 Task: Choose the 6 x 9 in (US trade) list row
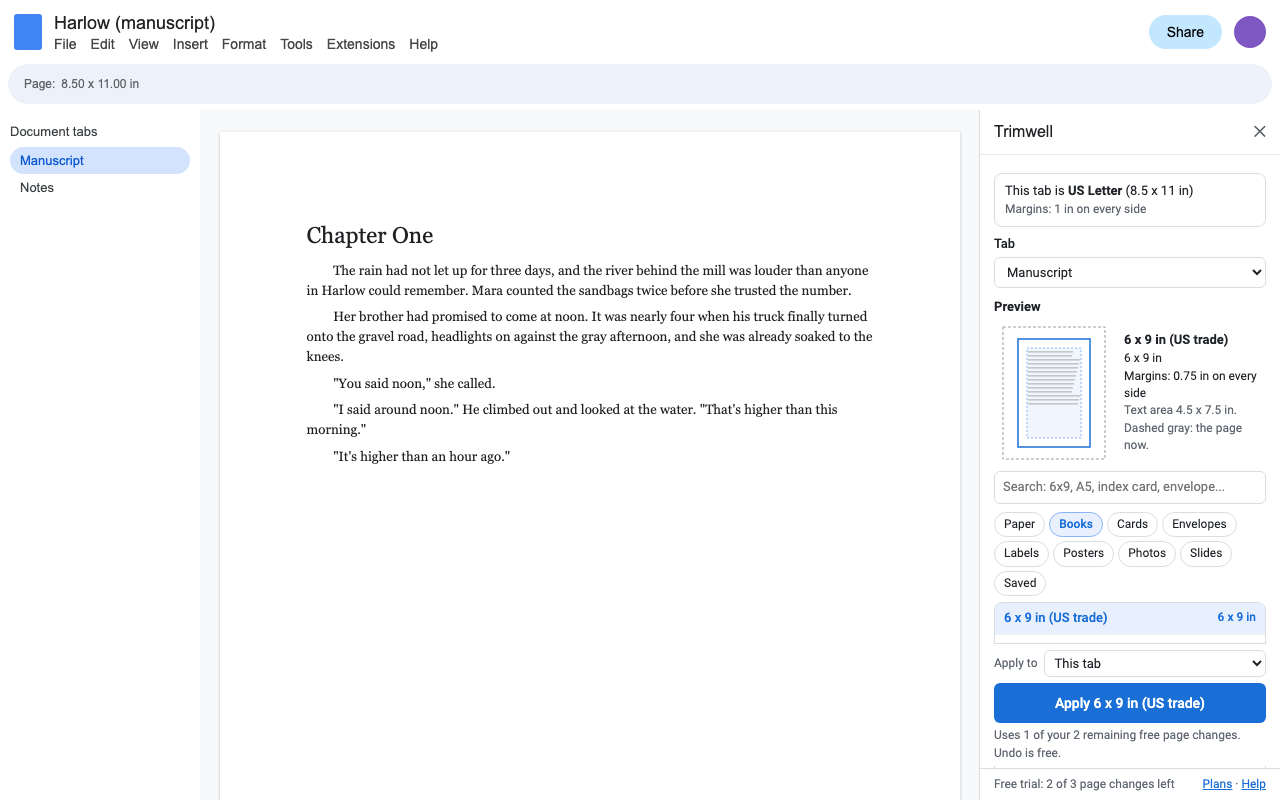click(x=1130, y=618)
